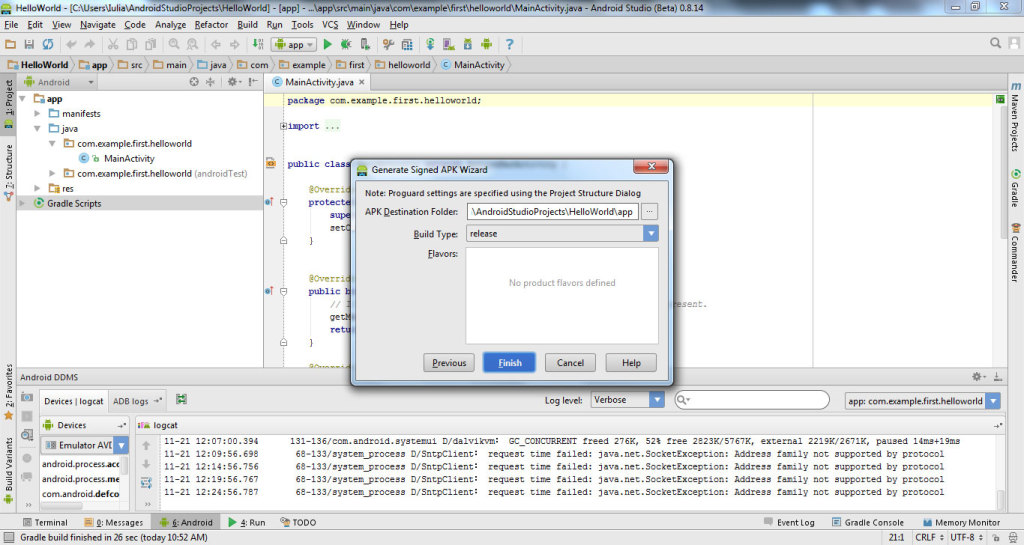Expand the res folder
Screen dimensions: 1024x545
point(37,189)
